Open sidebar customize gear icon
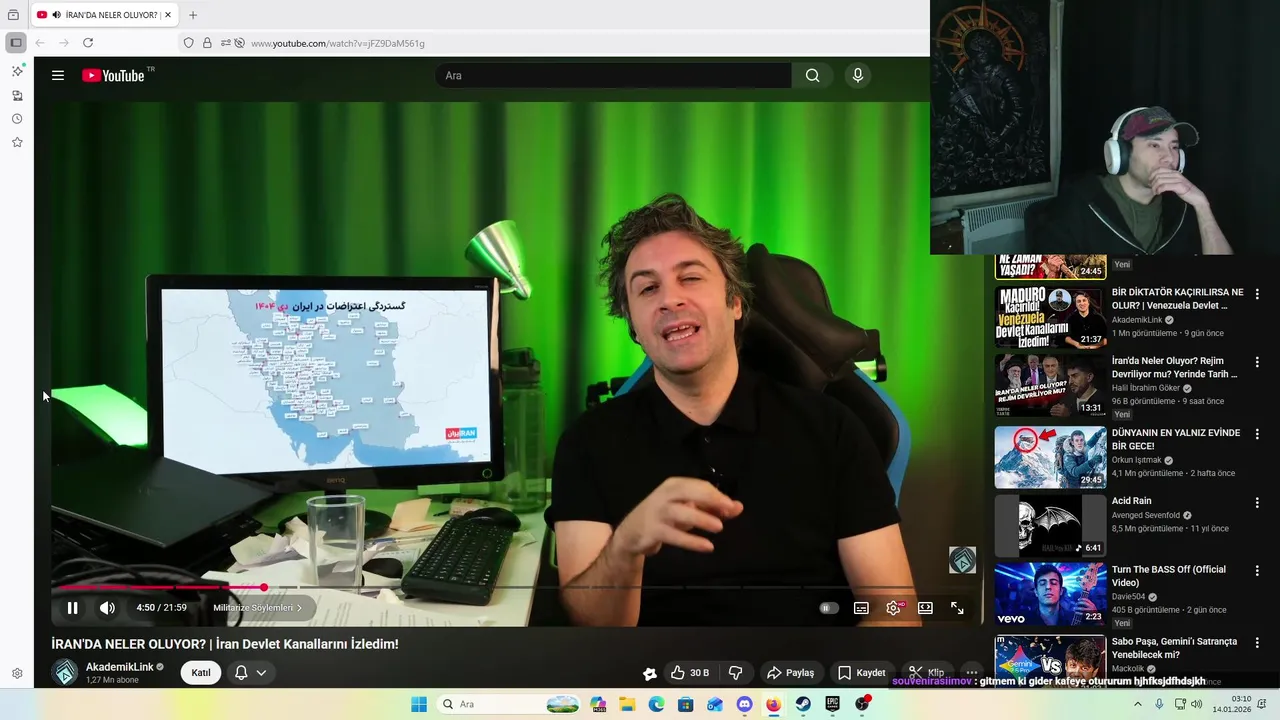 tap(17, 674)
